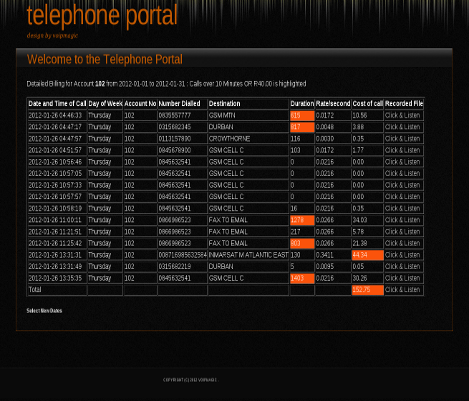Click the highlighted total 152.75 cell
This screenshot has width=469, height=401.
(x=368, y=290)
